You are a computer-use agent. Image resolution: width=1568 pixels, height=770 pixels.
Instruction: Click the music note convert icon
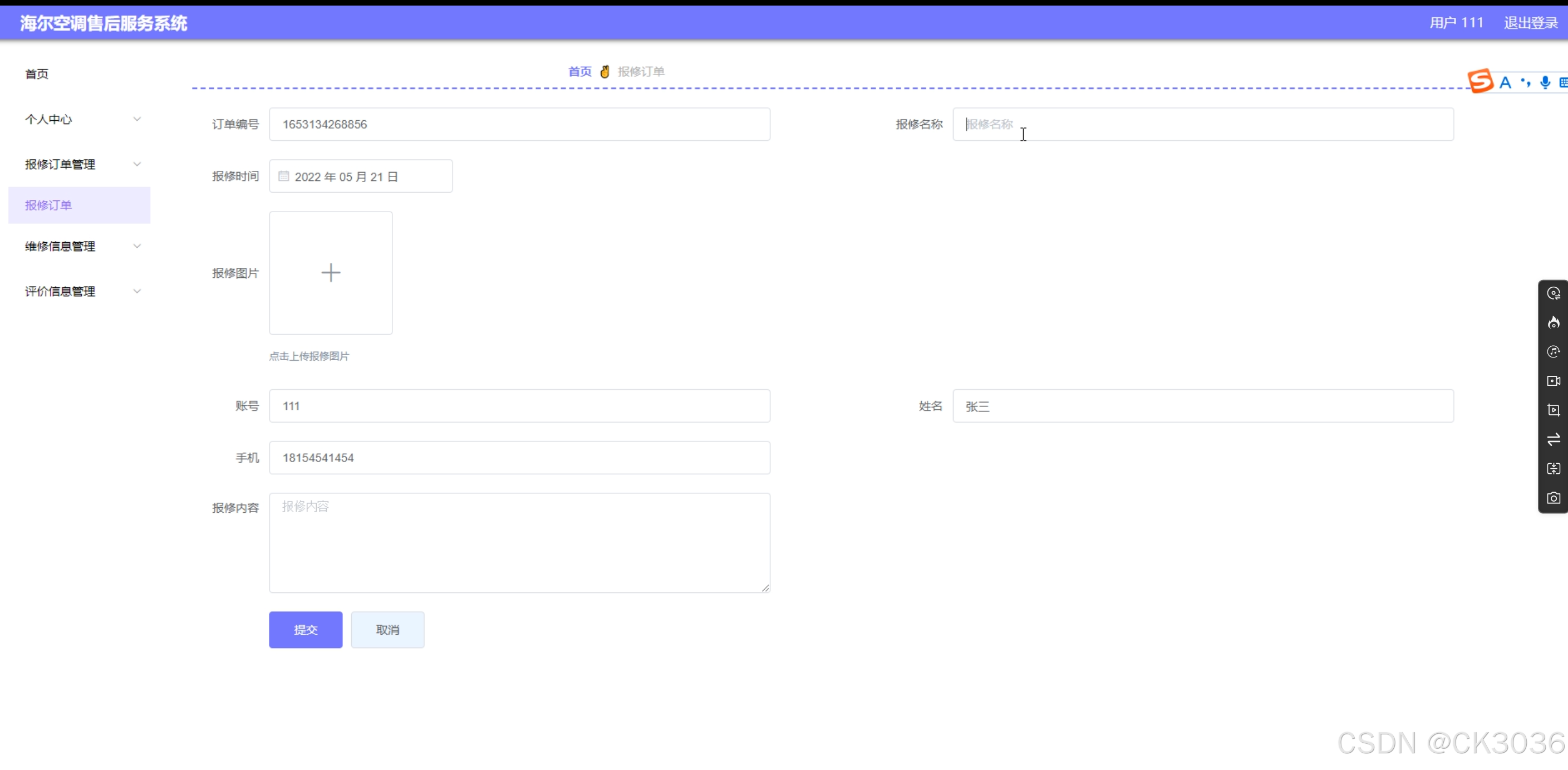coord(1554,352)
